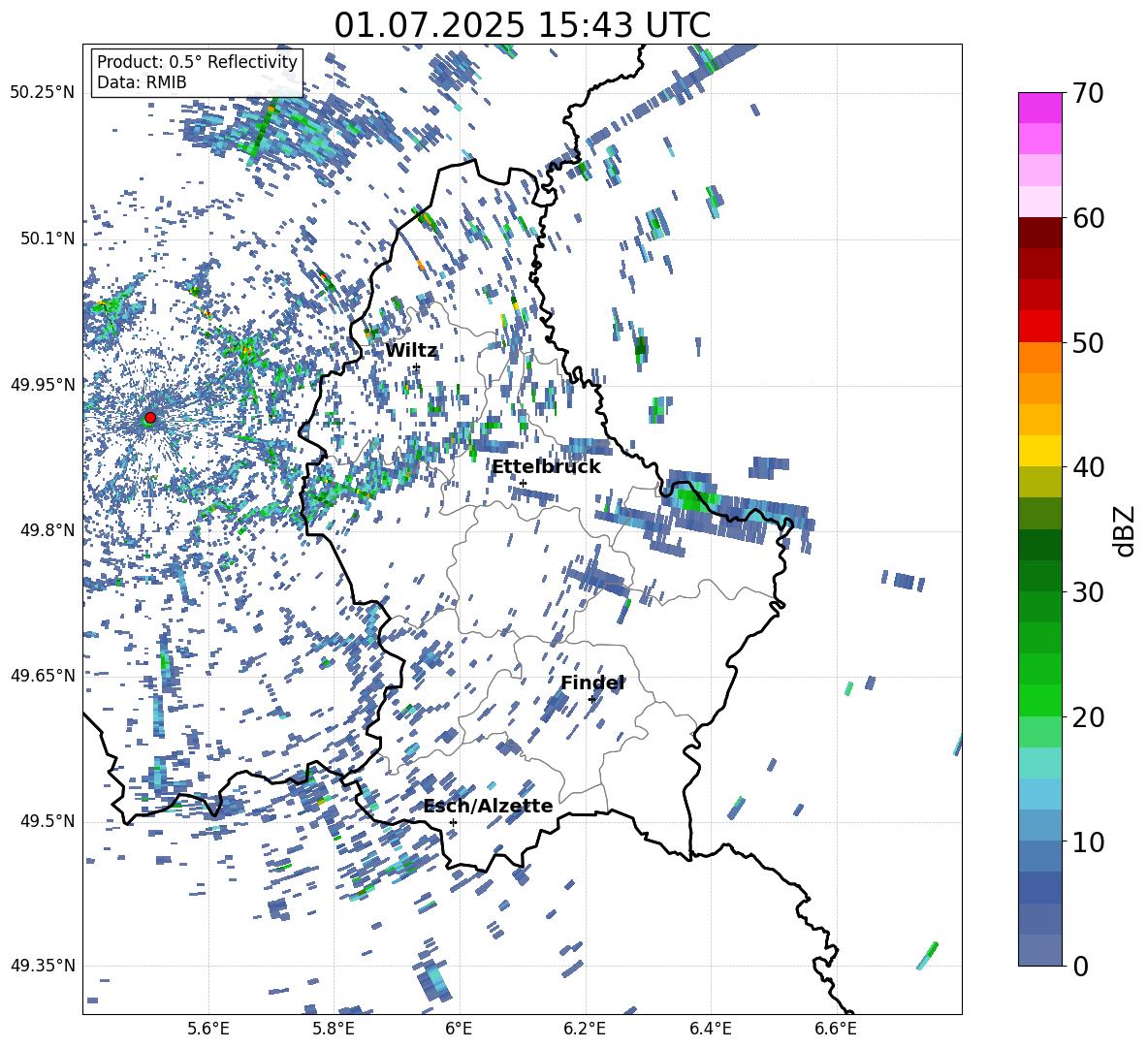Pick the magenta color band near 70 dBZ
Image resolution: width=1148 pixels, height=1048 pixels.
coord(1040,108)
